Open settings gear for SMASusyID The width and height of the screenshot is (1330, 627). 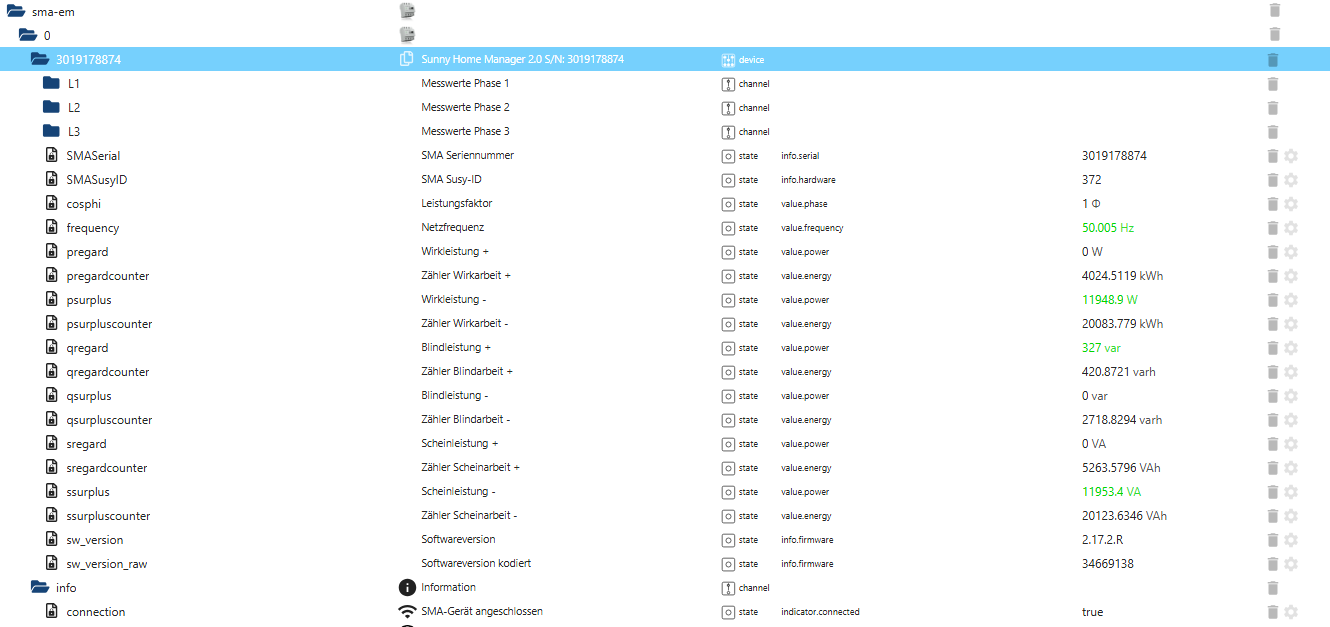pyautogui.click(x=1291, y=180)
